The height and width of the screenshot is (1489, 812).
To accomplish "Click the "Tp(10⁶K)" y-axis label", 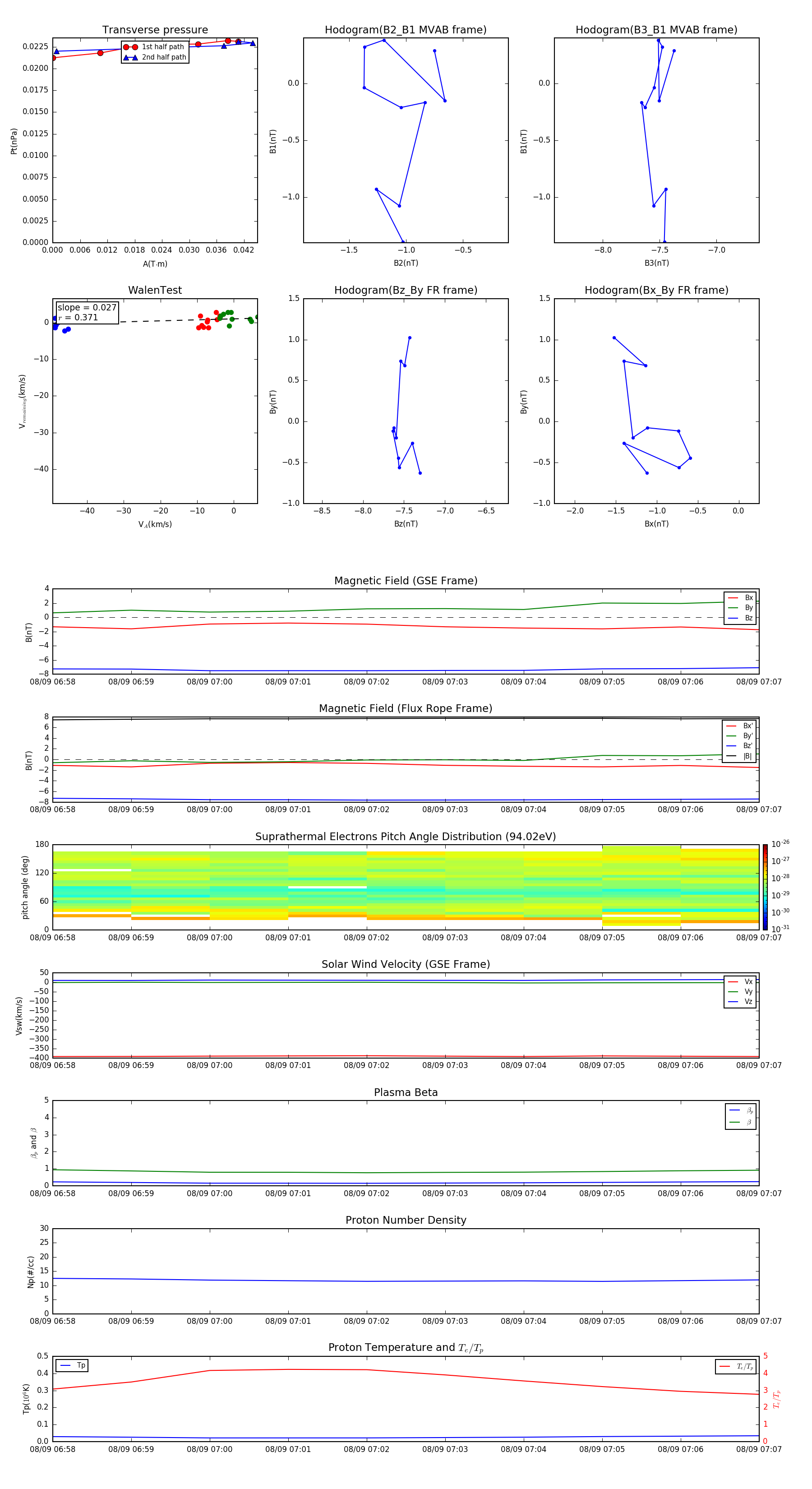I will [x=26, y=1399].
